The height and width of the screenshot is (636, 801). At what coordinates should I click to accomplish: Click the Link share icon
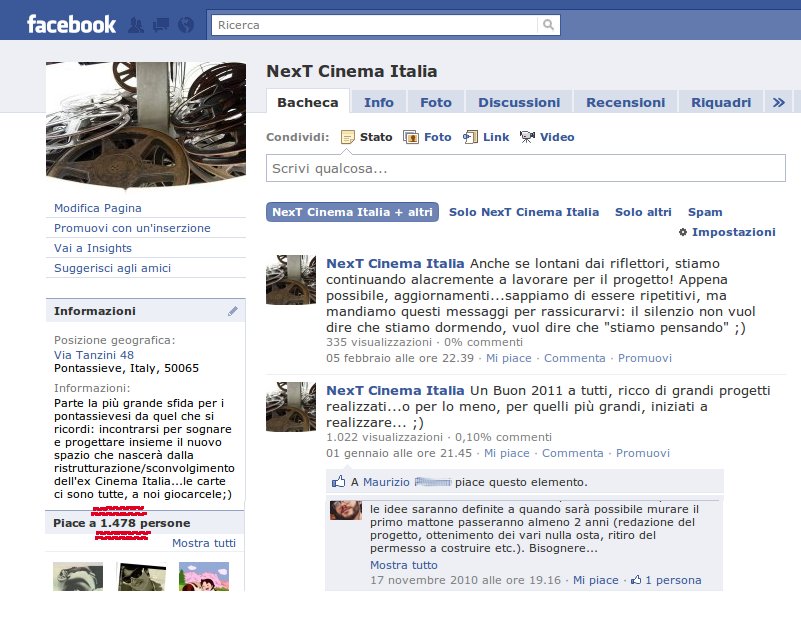[x=470, y=137]
